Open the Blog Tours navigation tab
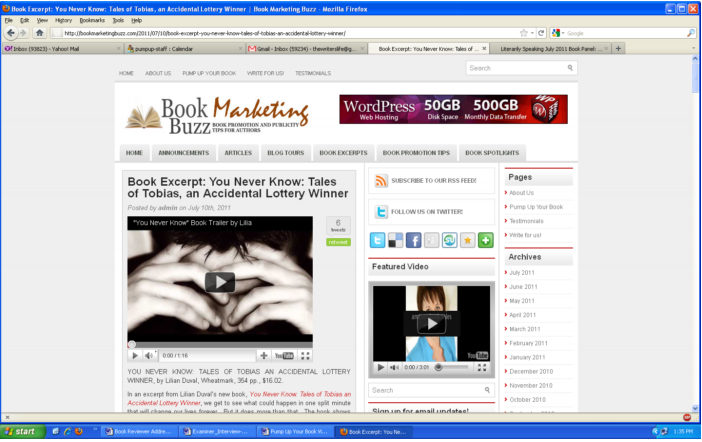Image resolution: width=702 pixels, height=442 pixels. coord(286,153)
